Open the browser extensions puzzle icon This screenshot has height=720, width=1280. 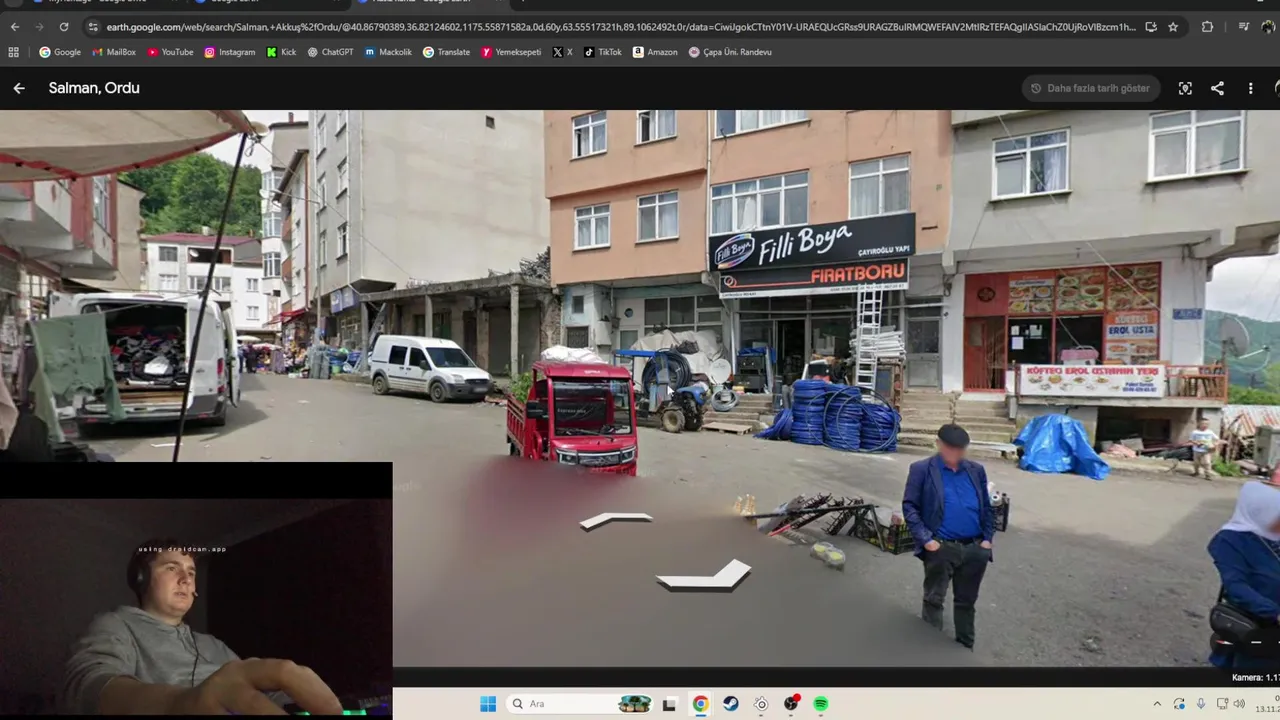click(1207, 27)
